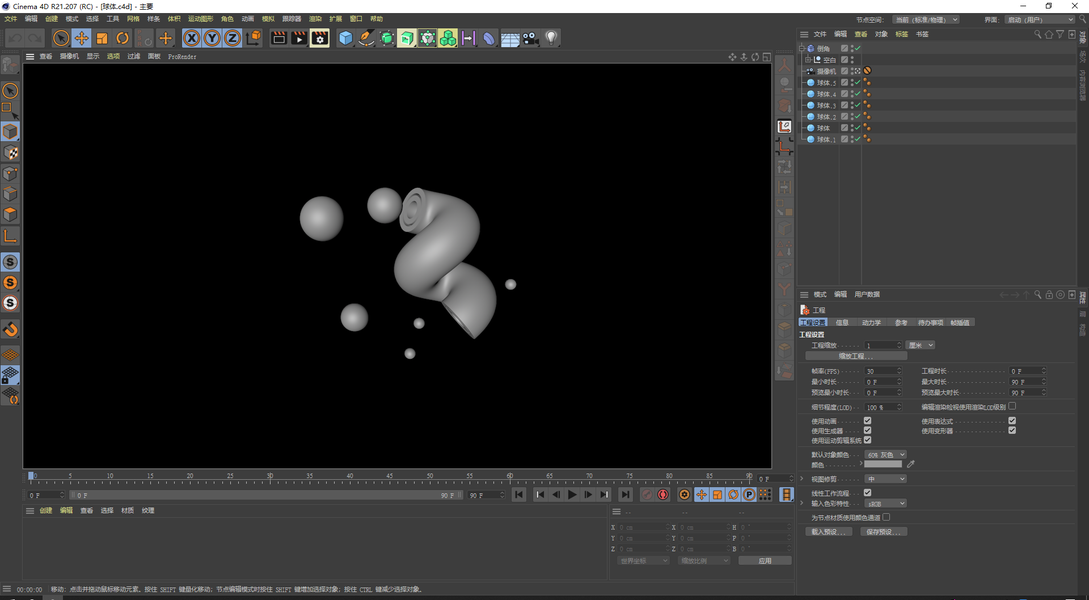This screenshot has width=1089, height=600.
Task: Select the Rotate tool in top toolbar
Action: tap(122, 38)
